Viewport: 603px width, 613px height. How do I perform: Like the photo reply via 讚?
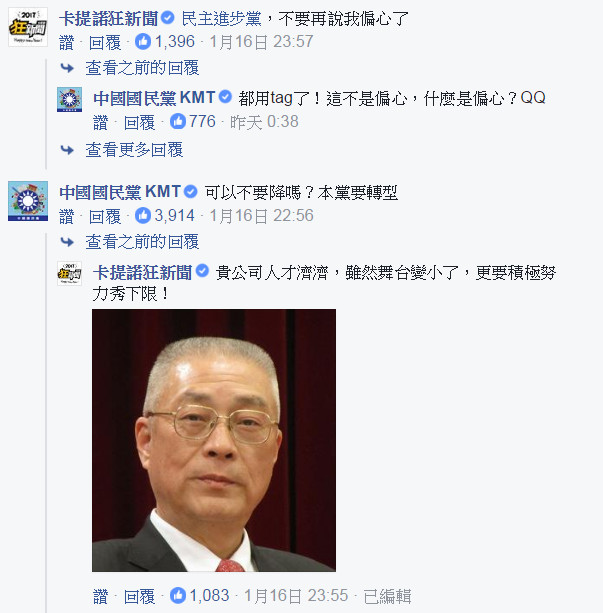(x=101, y=596)
